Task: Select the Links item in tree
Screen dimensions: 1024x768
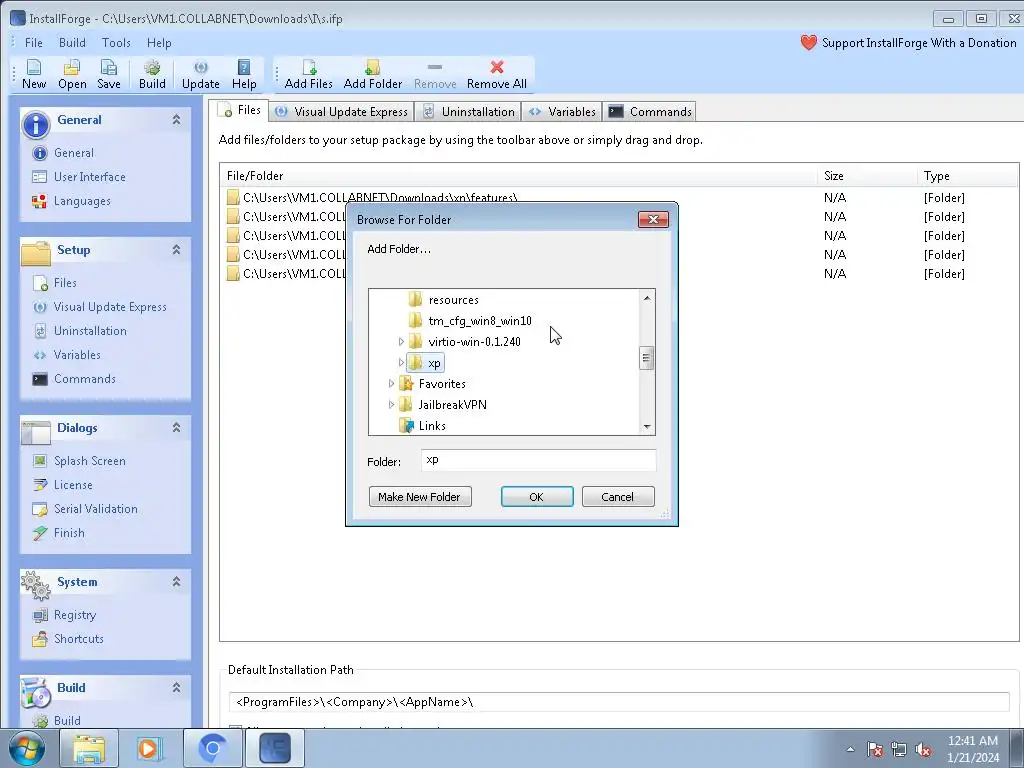Action: tap(432, 426)
